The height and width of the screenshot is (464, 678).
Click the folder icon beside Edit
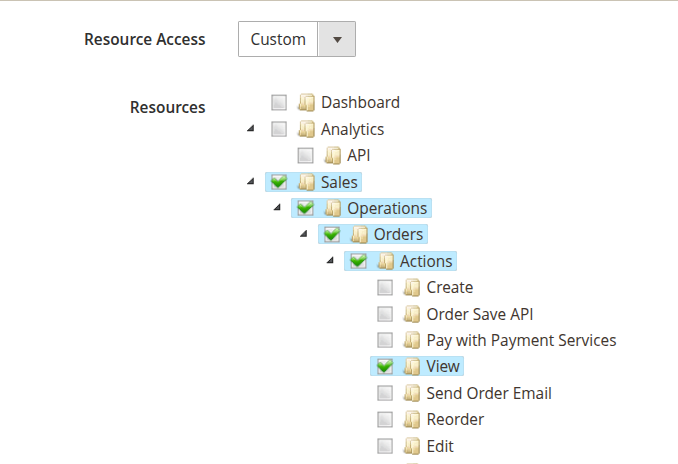pos(411,446)
